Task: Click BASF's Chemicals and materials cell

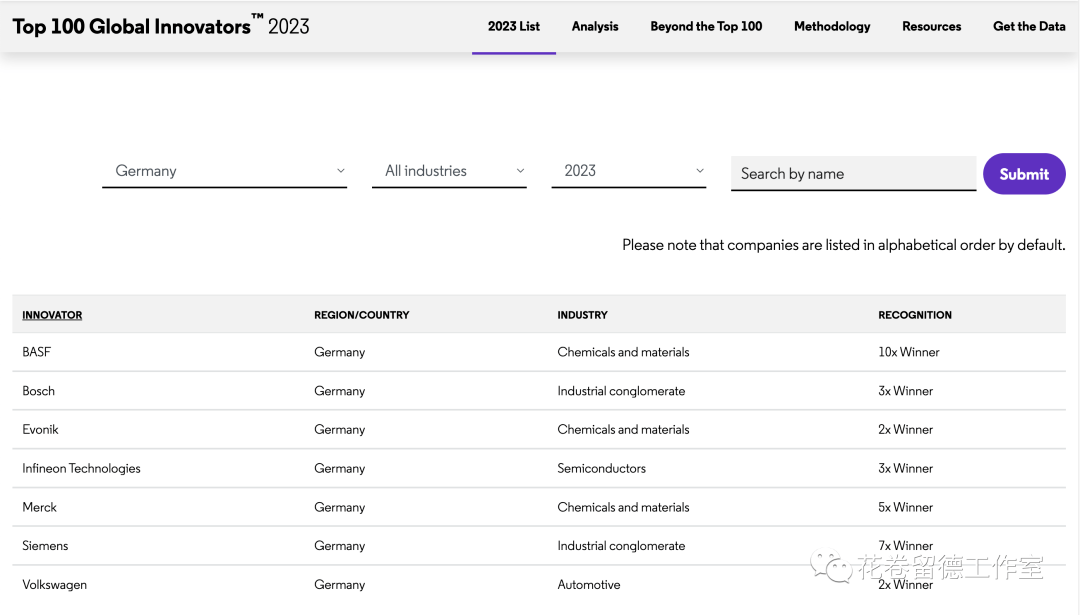Action: (623, 352)
